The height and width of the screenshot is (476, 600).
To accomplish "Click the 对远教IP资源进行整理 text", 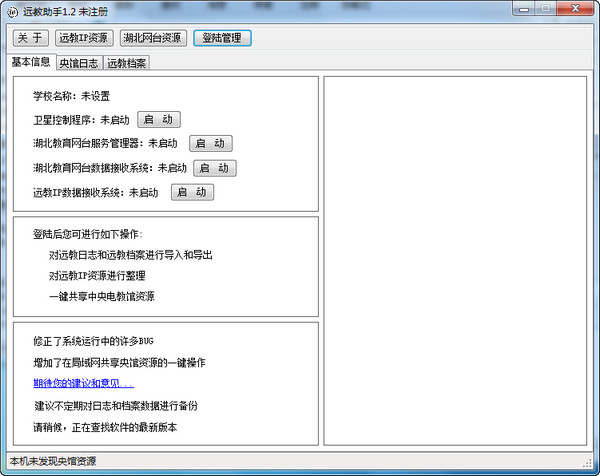I will (97, 276).
